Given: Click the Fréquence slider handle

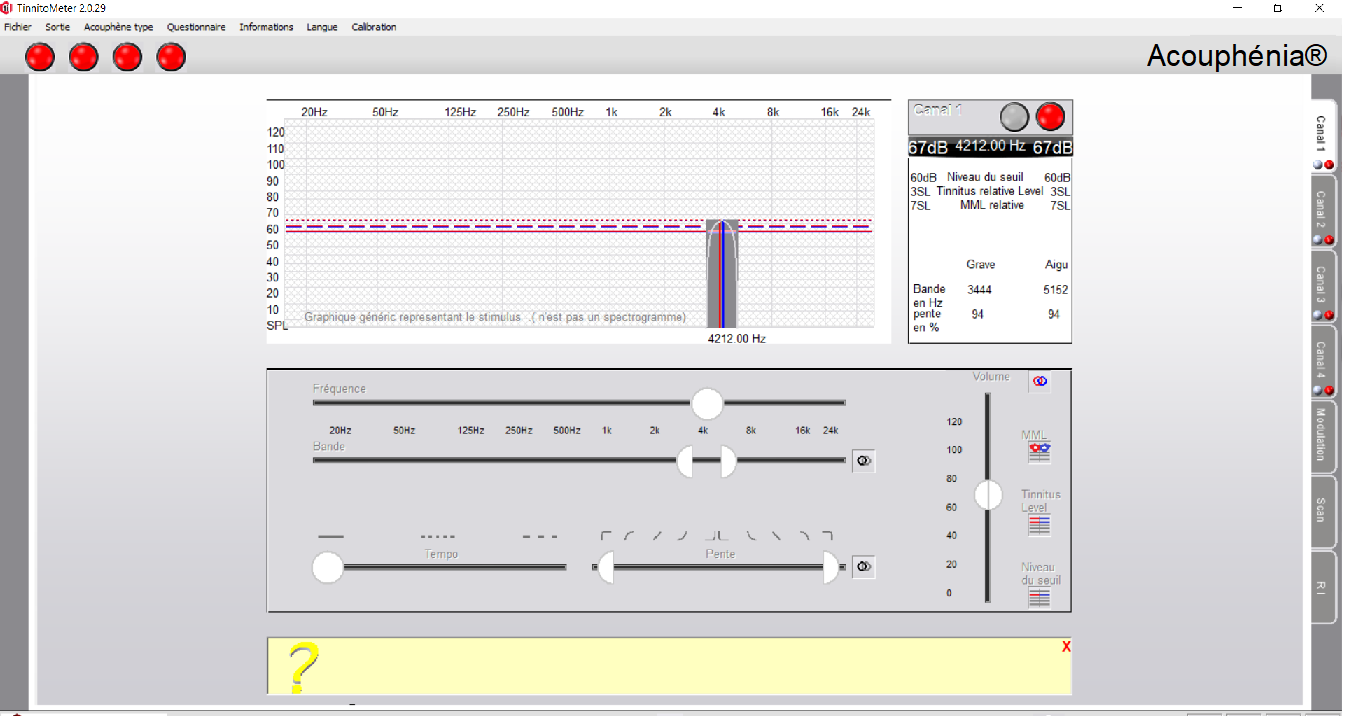Looking at the screenshot, I should pyautogui.click(x=707, y=404).
